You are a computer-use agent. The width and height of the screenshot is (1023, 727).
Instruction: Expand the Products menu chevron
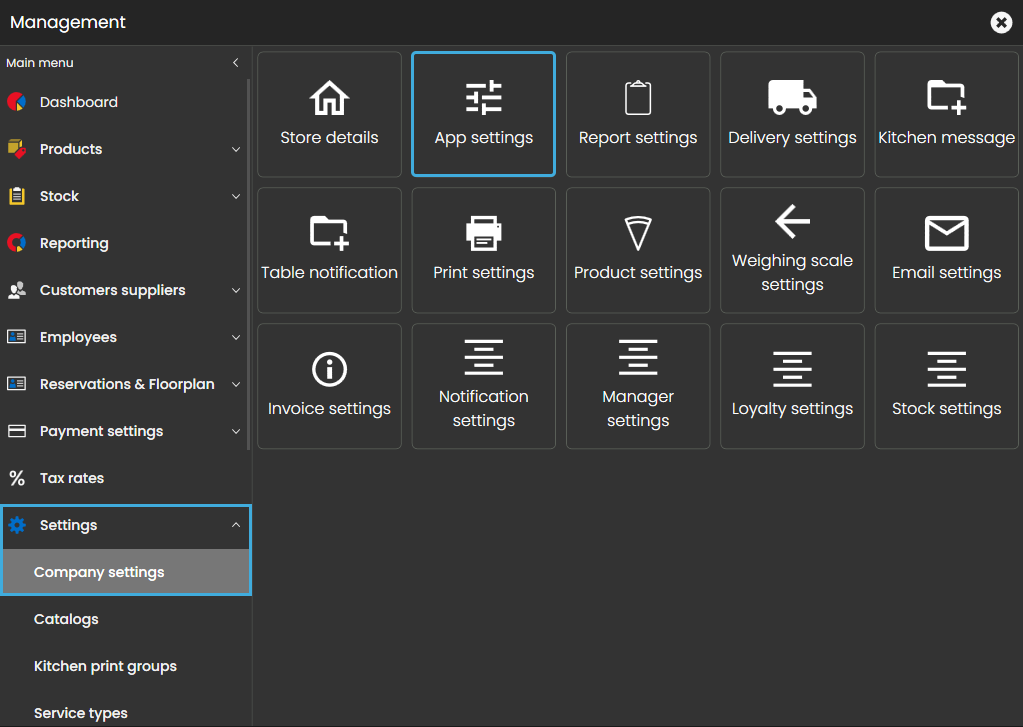pyautogui.click(x=236, y=150)
